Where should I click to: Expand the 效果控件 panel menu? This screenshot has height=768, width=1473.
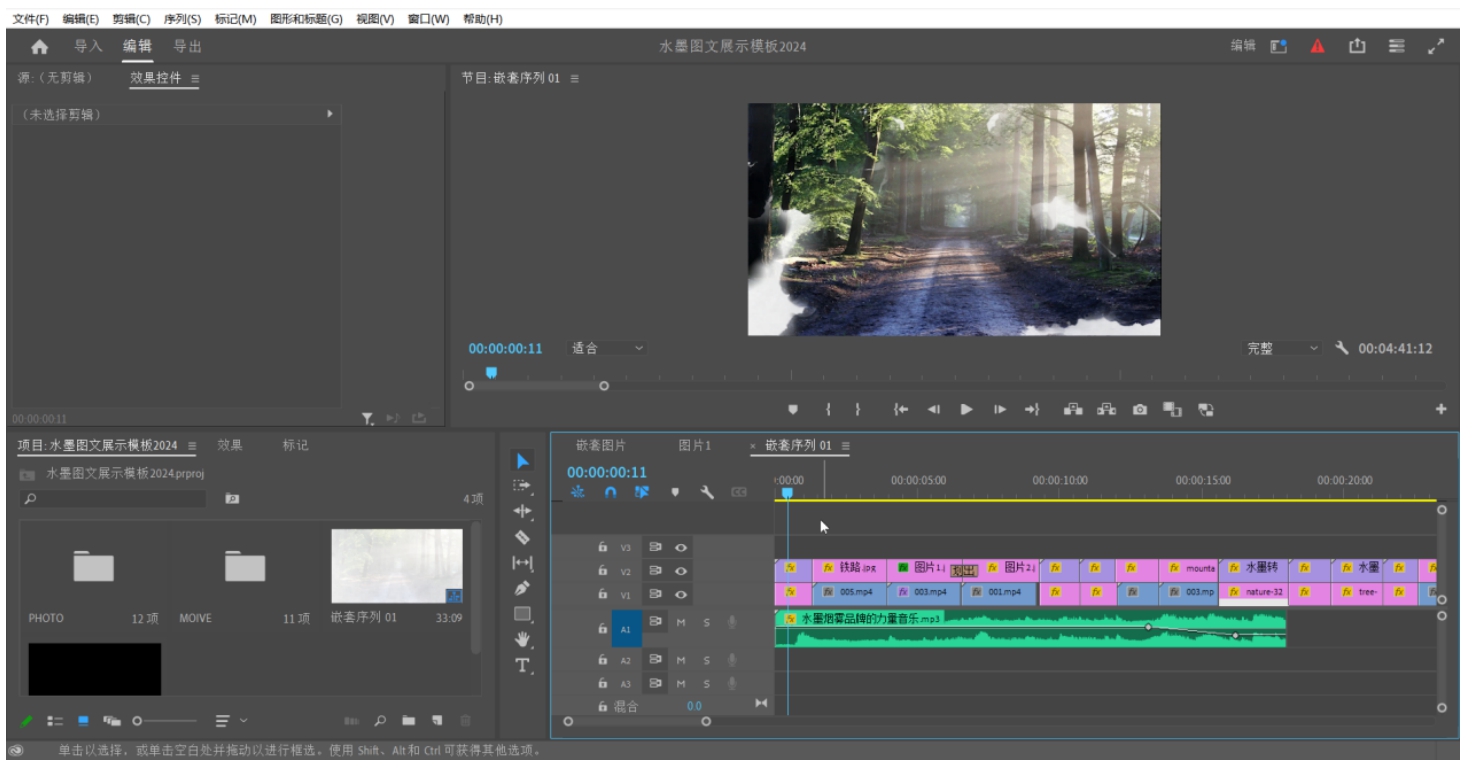coord(195,78)
